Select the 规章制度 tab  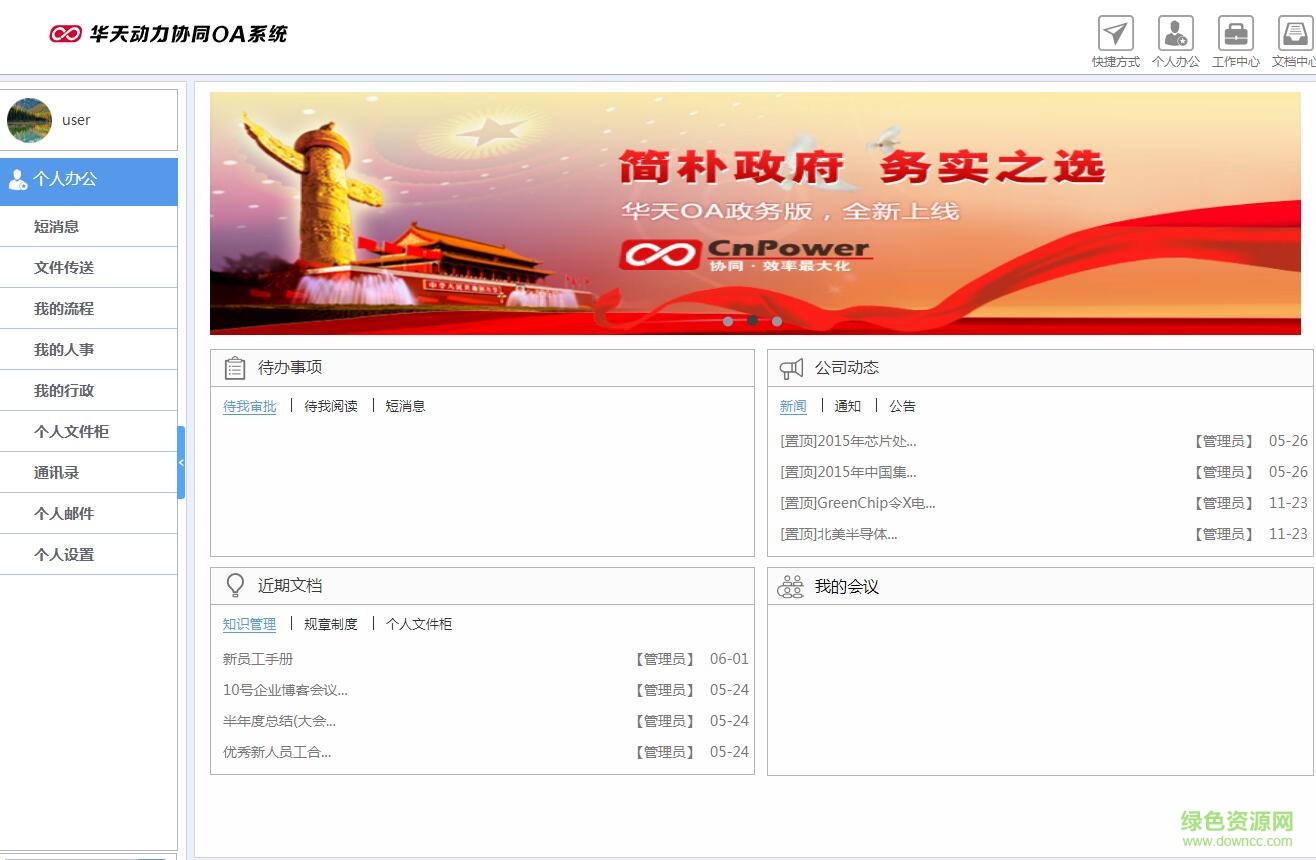coord(331,624)
